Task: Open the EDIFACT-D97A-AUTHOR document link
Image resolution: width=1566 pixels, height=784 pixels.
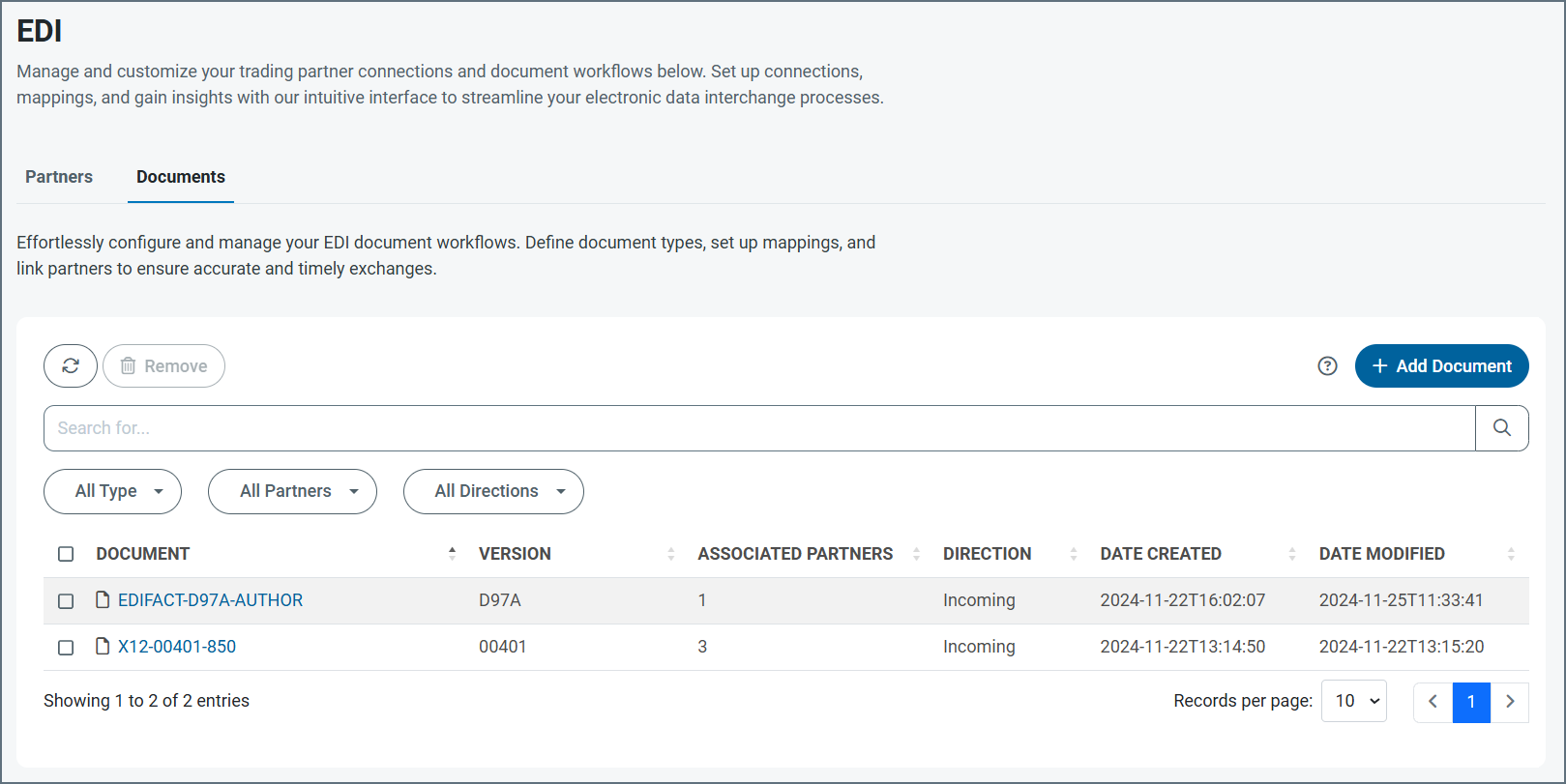Action: (210, 600)
